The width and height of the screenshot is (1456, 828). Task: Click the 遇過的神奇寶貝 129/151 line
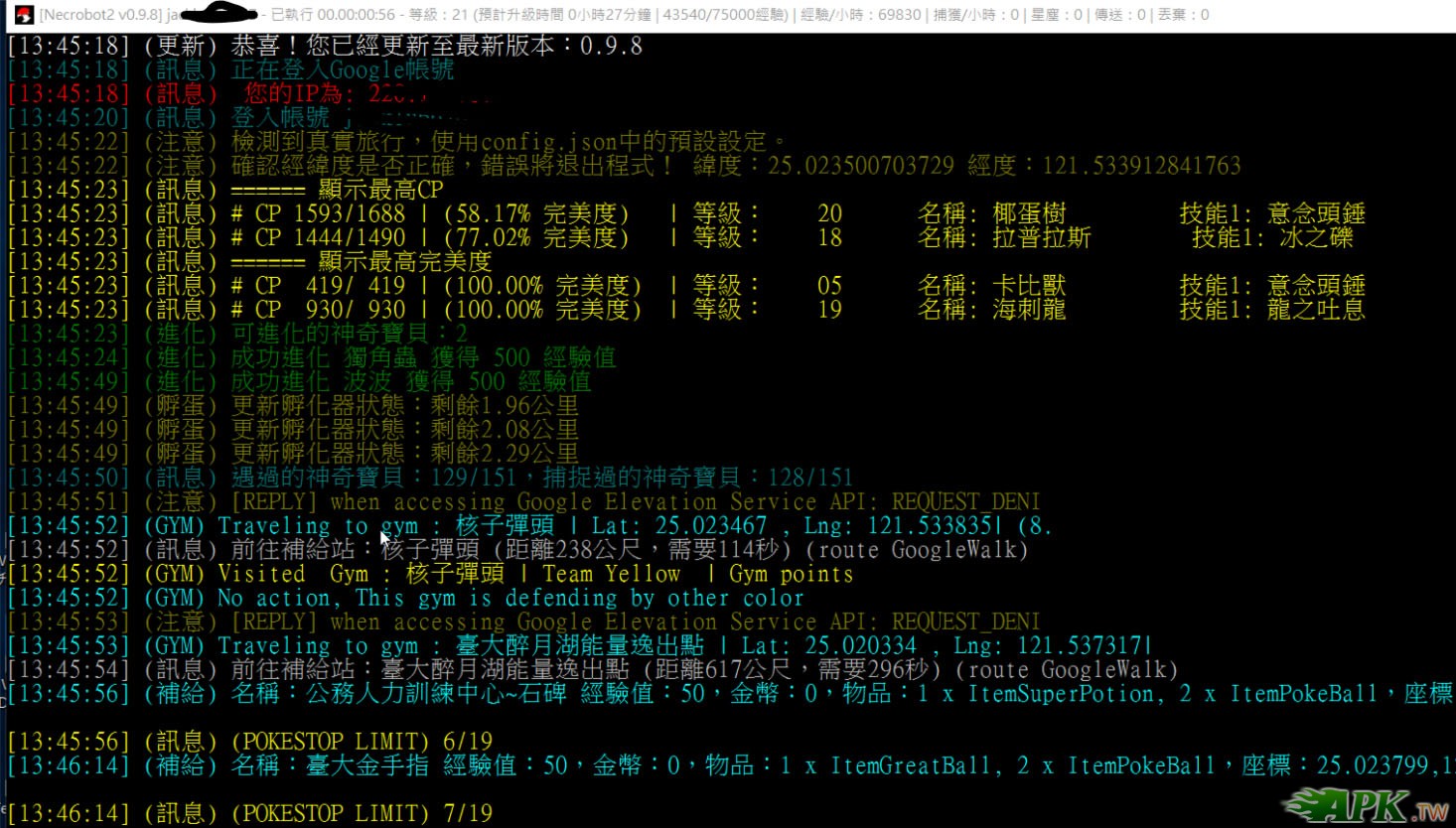430,477
